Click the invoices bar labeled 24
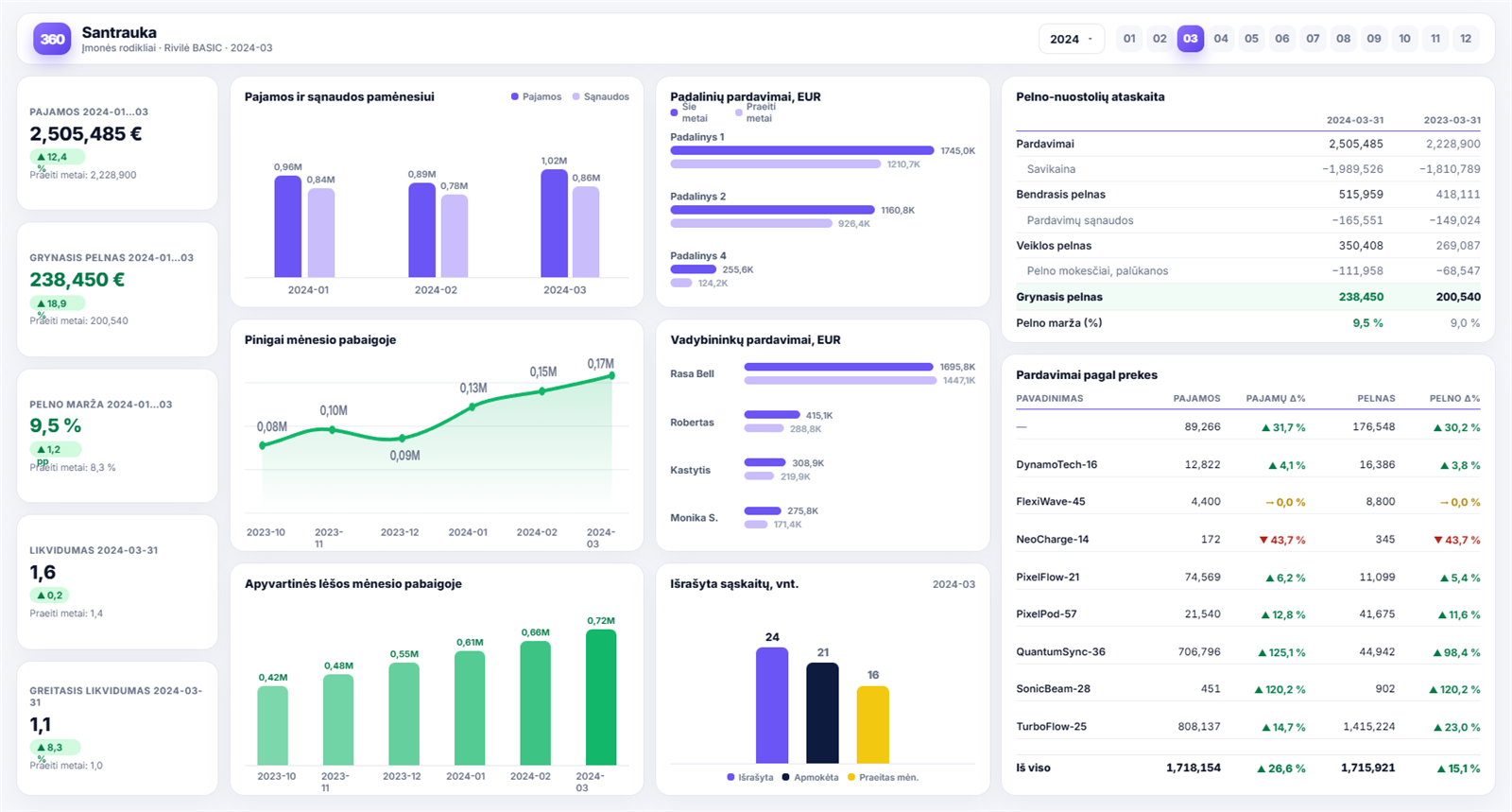 click(x=772, y=705)
